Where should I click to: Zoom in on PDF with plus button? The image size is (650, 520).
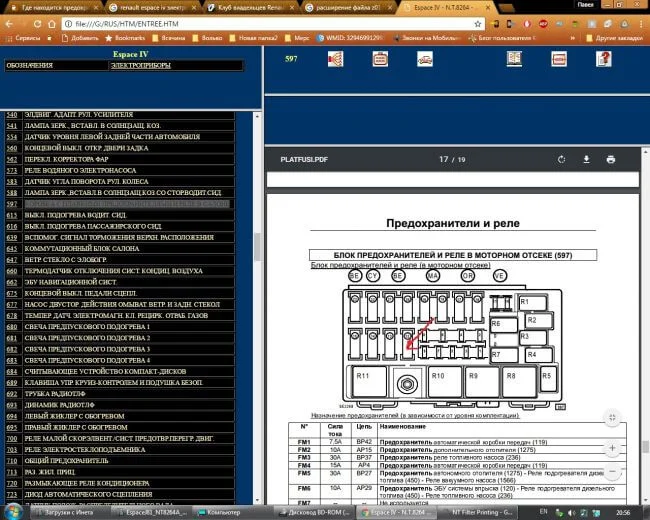pos(611,448)
